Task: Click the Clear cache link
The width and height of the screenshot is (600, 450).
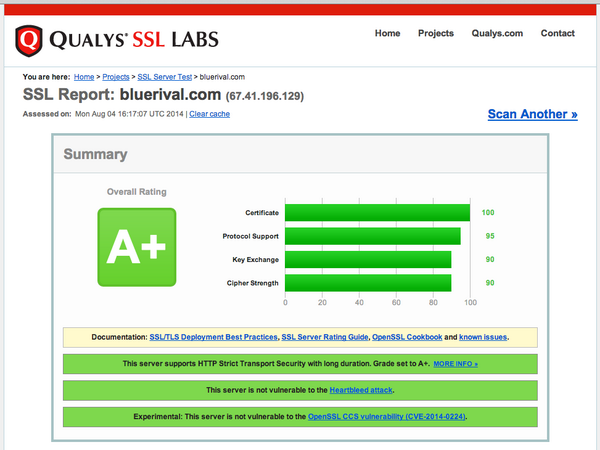Action: click(x=209, y=114)
